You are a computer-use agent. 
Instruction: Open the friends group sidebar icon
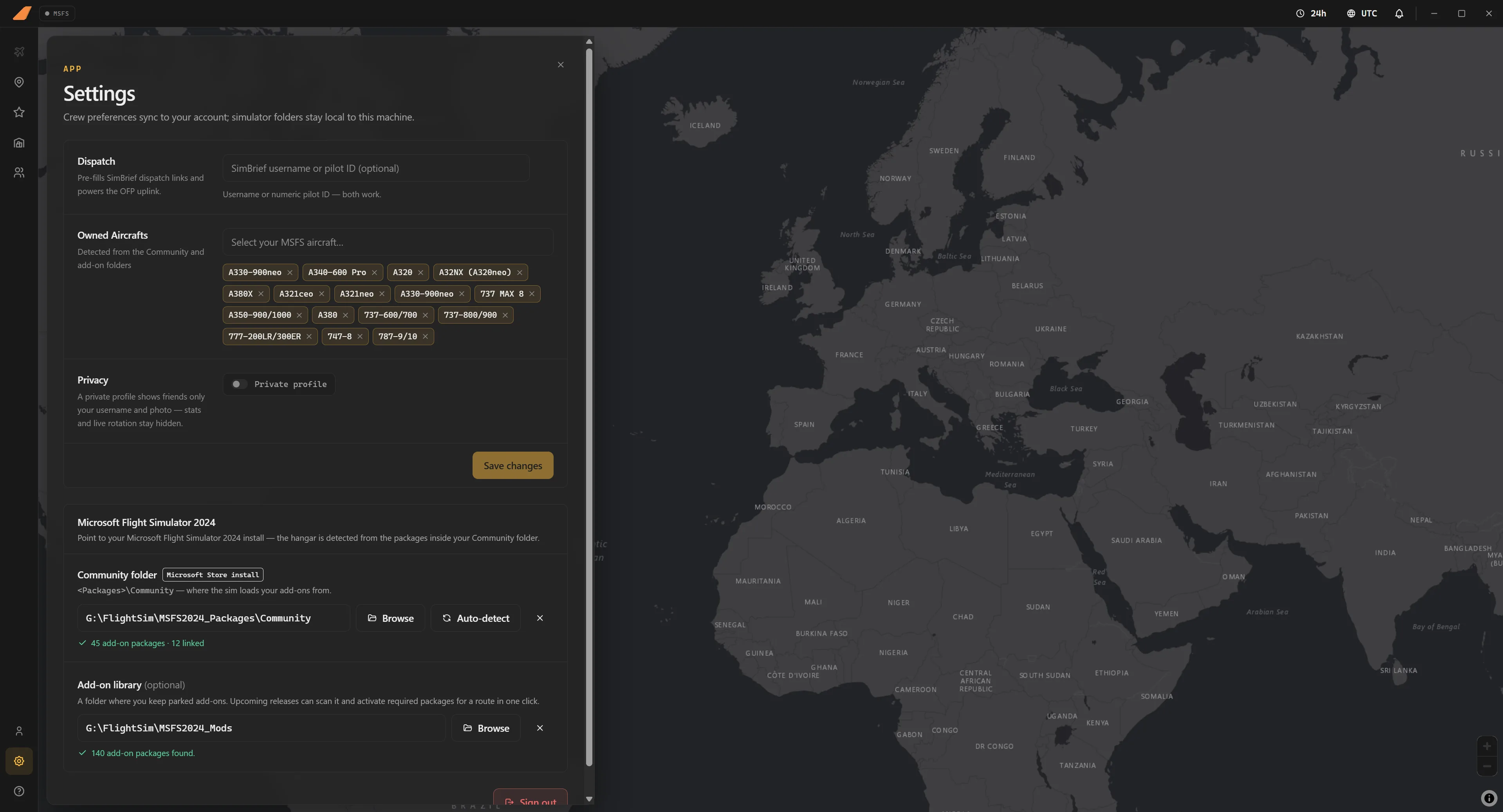point(19,173)
